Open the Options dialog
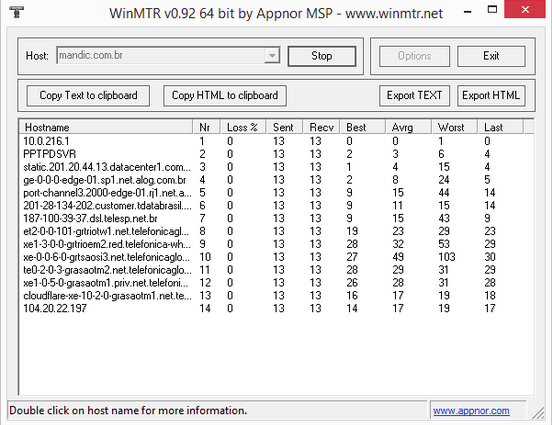This screenshot has width=552, height=425. (414, 56)
